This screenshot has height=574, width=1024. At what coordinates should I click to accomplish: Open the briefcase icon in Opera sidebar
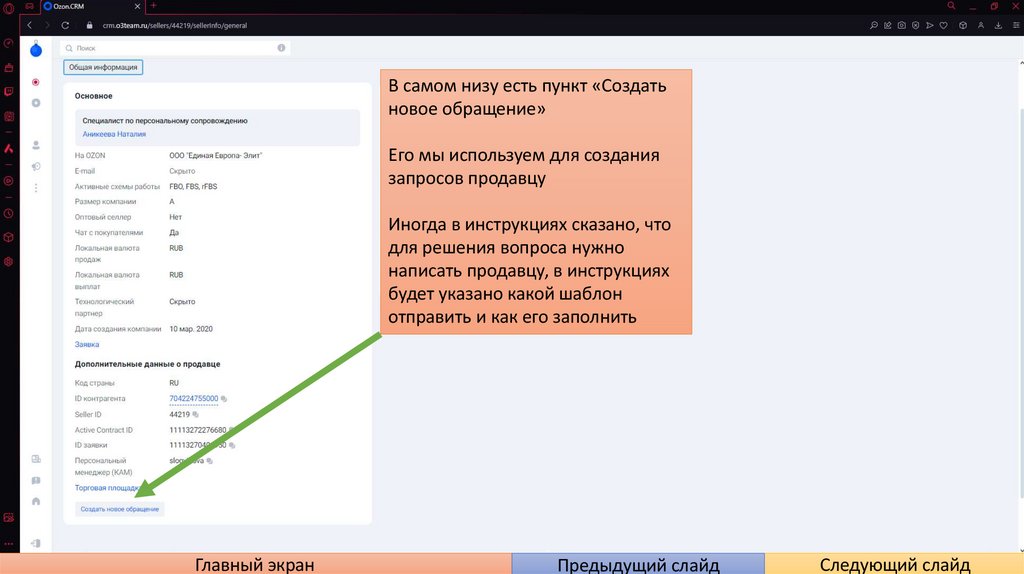8,67
